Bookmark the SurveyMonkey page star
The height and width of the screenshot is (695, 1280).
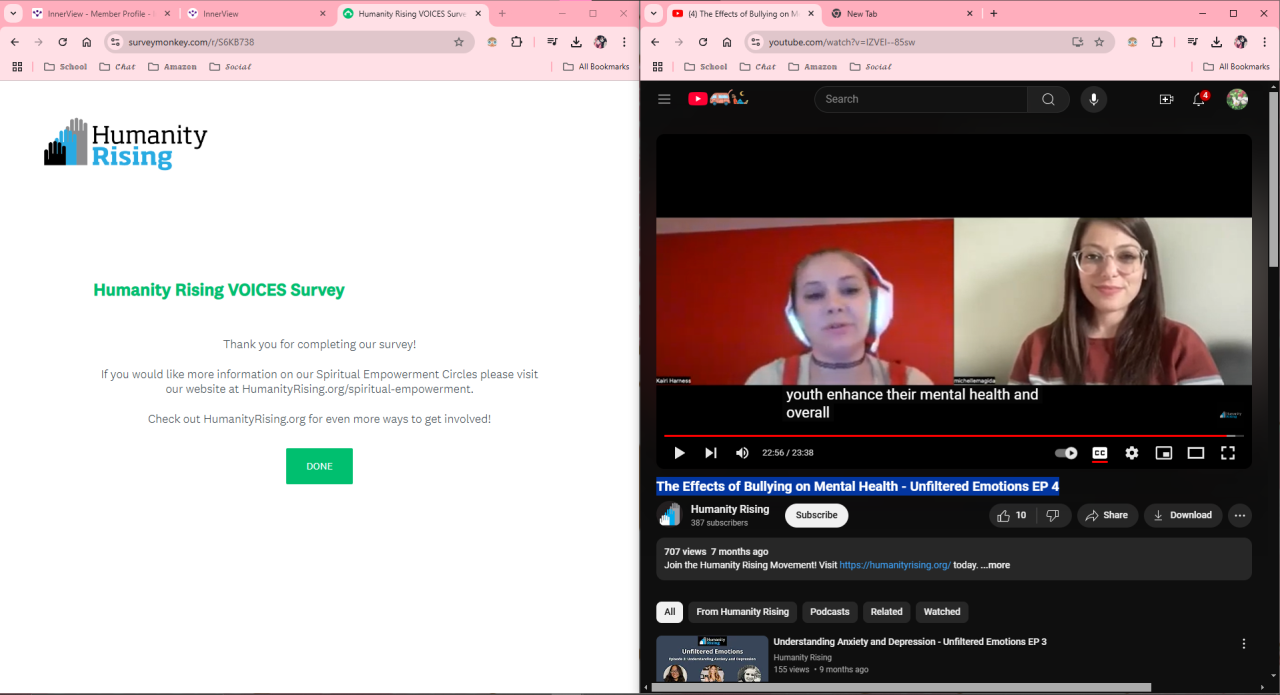click(459, 42)
